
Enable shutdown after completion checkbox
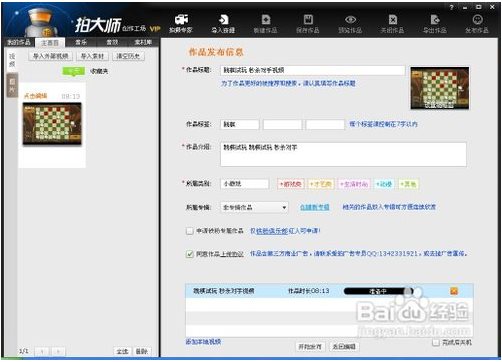coord(435,342)
